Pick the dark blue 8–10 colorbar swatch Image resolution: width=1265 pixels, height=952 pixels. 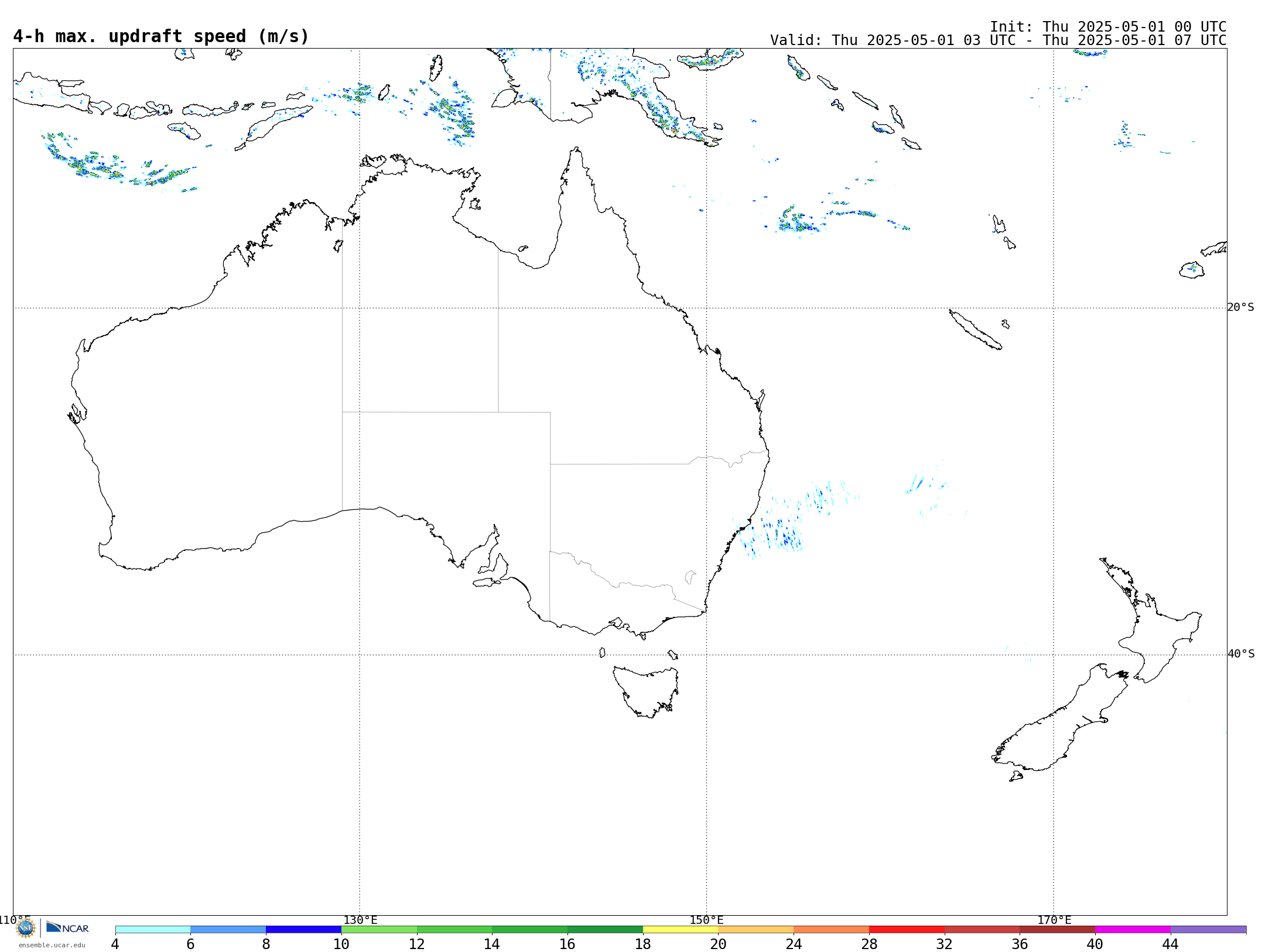click(304, 930)
